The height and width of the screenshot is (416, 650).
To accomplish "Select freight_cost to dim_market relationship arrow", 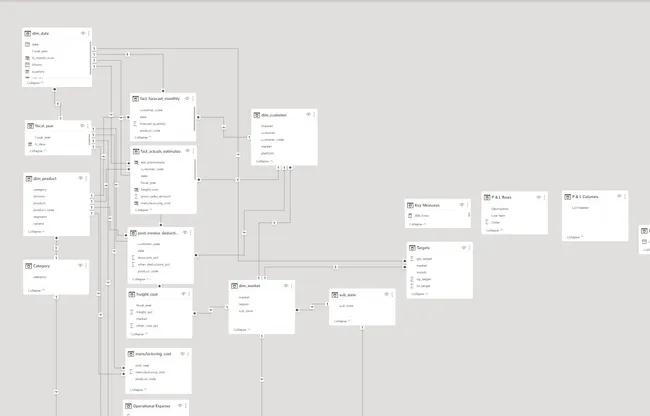I will point(211,310).
